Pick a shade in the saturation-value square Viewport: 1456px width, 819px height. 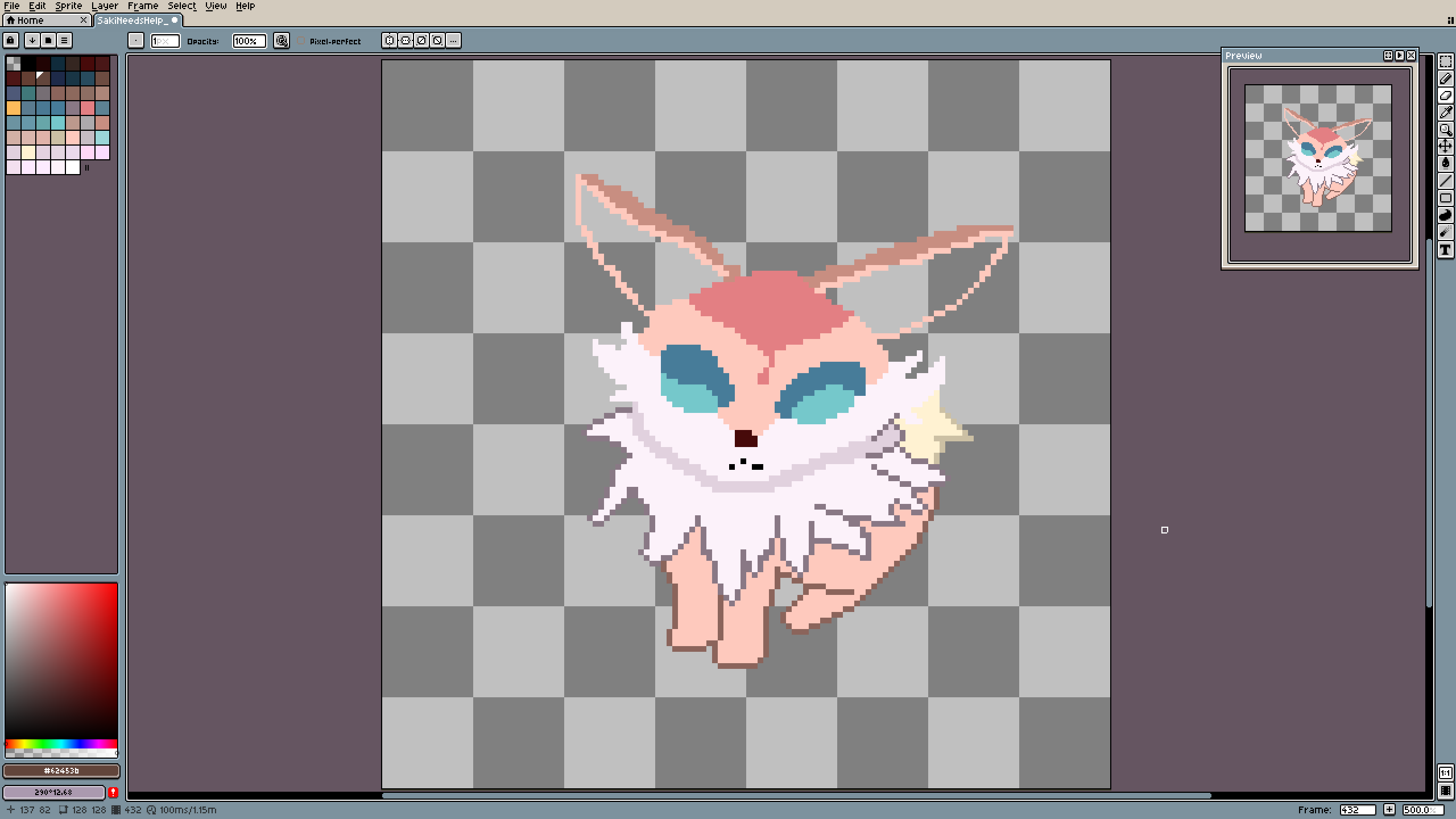[x=61, y=661]
